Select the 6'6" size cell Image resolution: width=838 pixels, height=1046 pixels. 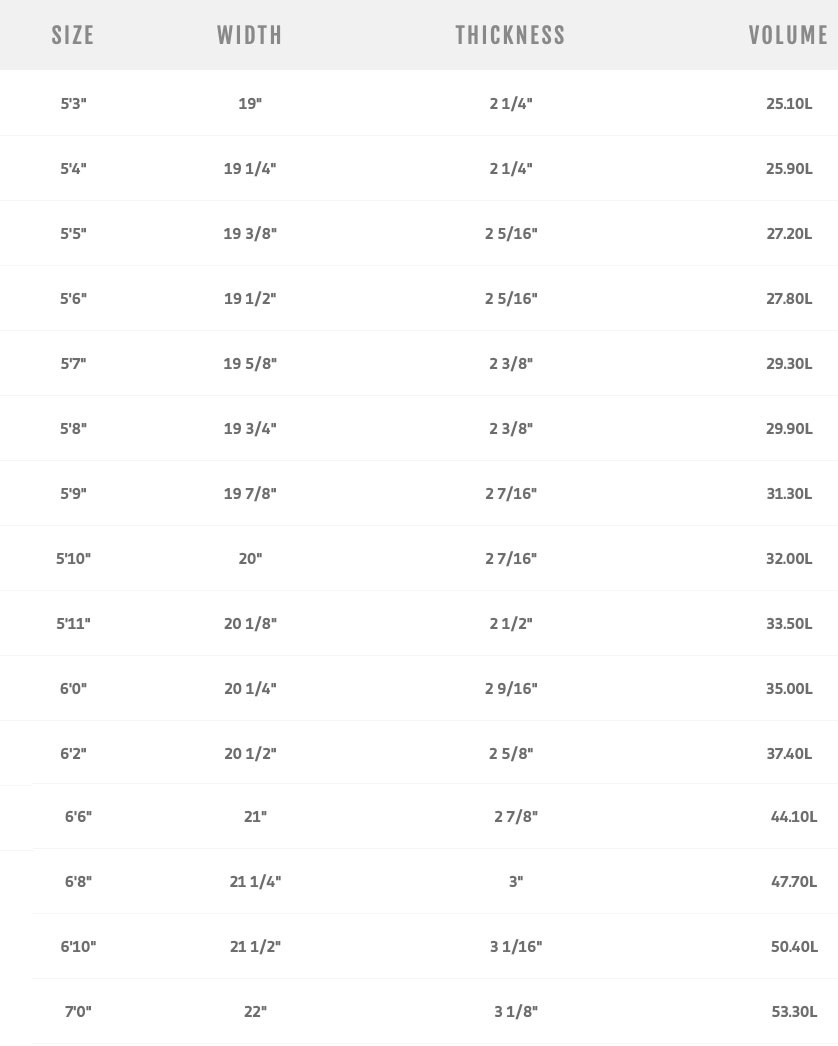click(x=78, y=817)
